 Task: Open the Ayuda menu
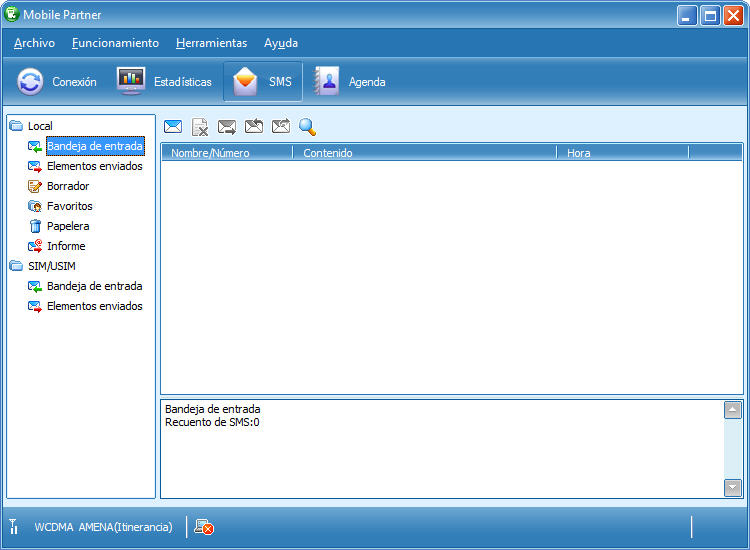tap(281, 43)
